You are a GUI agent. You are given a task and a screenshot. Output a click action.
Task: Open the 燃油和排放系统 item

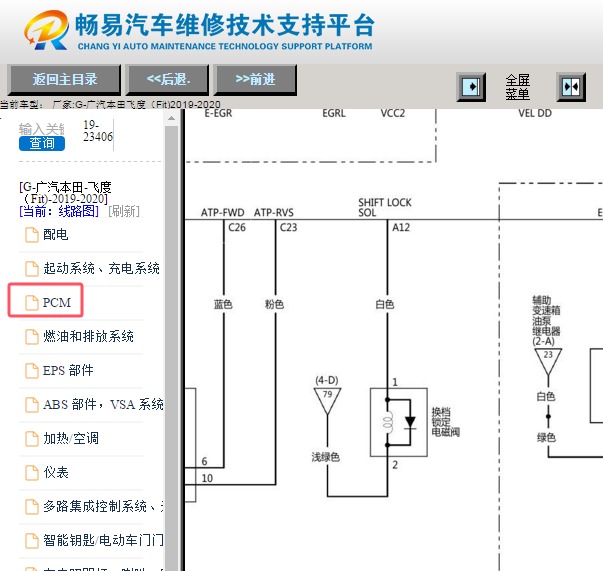[88, 336]
